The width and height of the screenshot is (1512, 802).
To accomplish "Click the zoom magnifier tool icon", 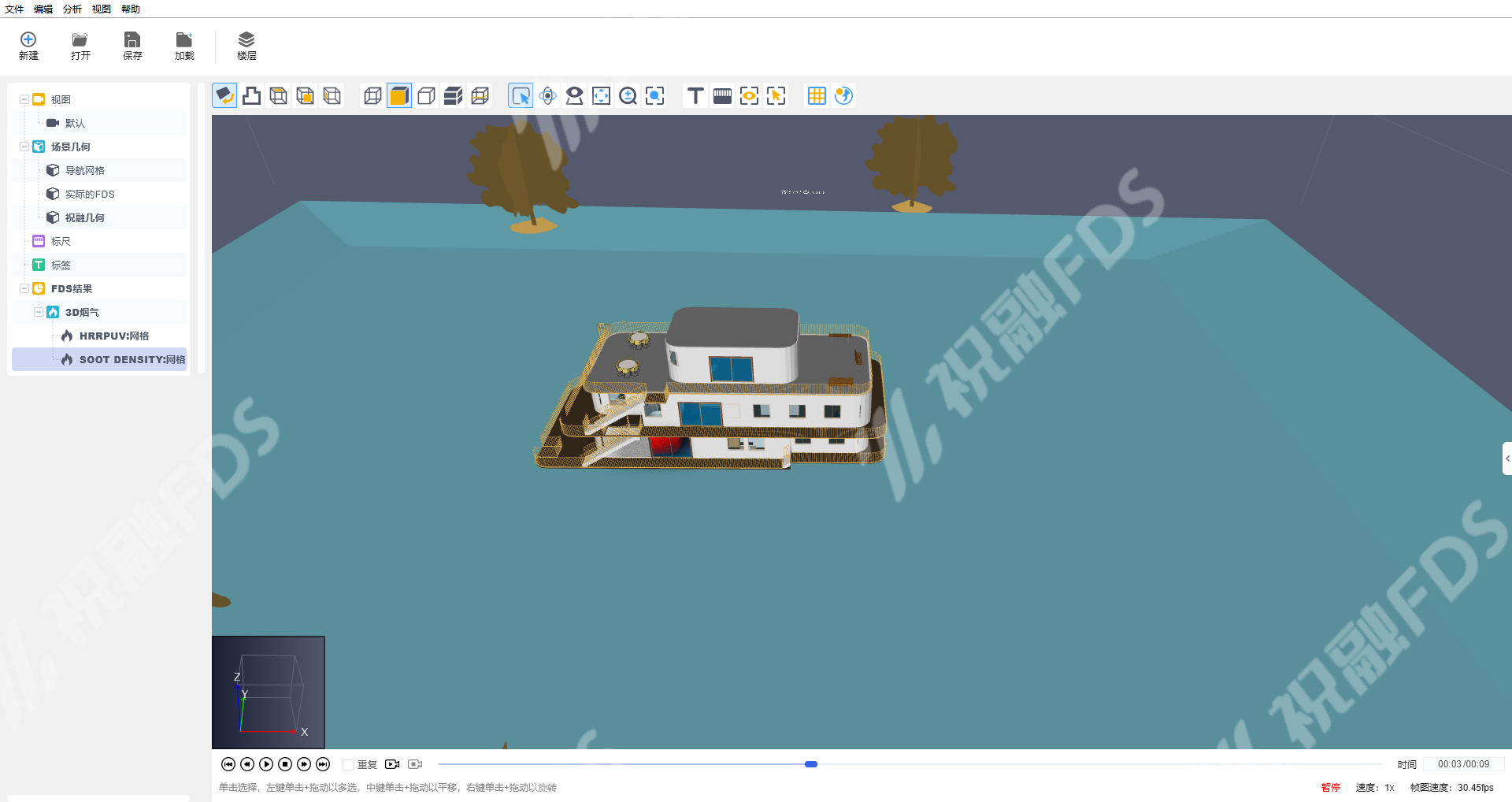I will [628, 96].
